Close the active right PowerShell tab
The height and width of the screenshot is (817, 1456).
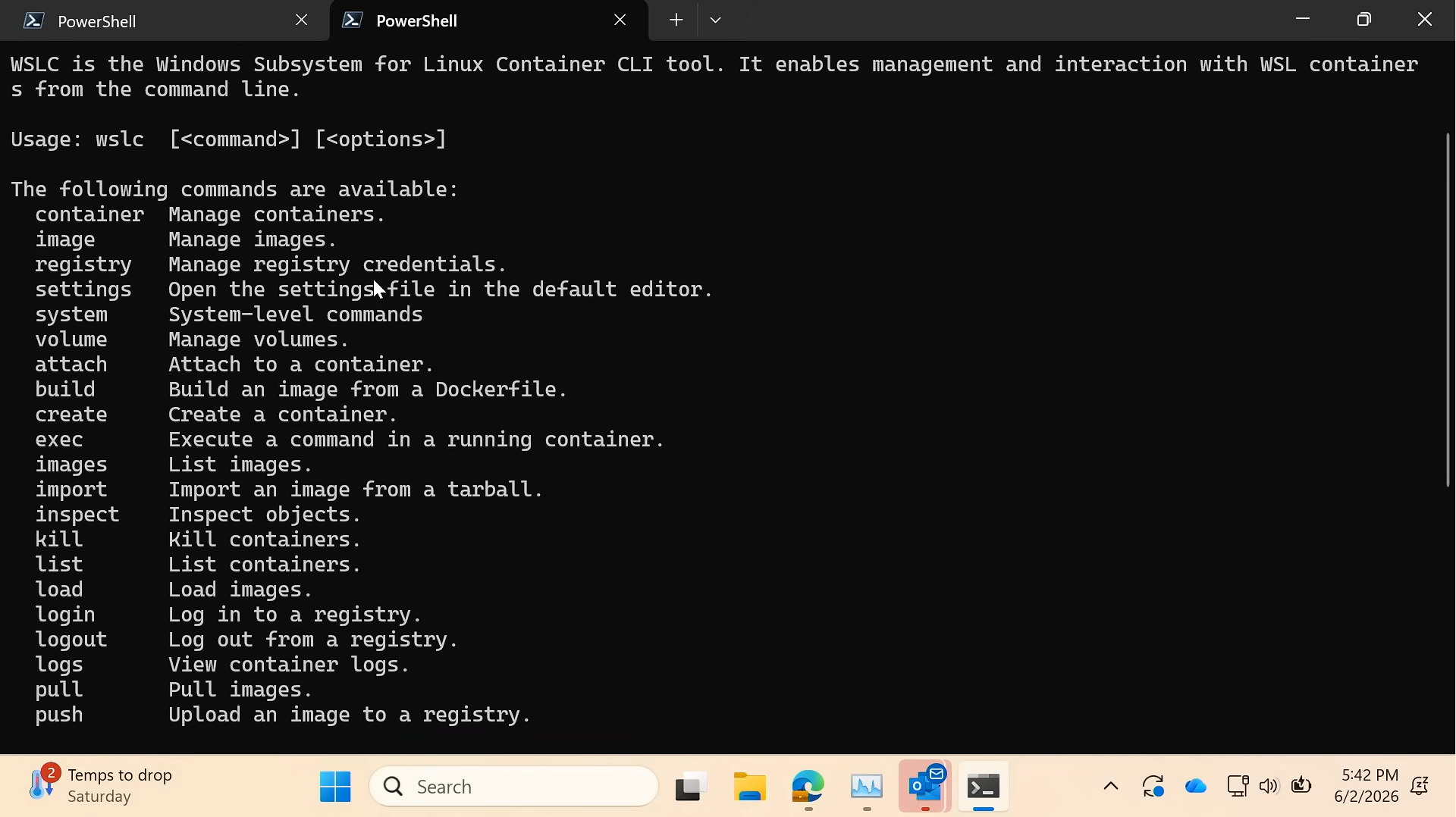coord(620,20)
